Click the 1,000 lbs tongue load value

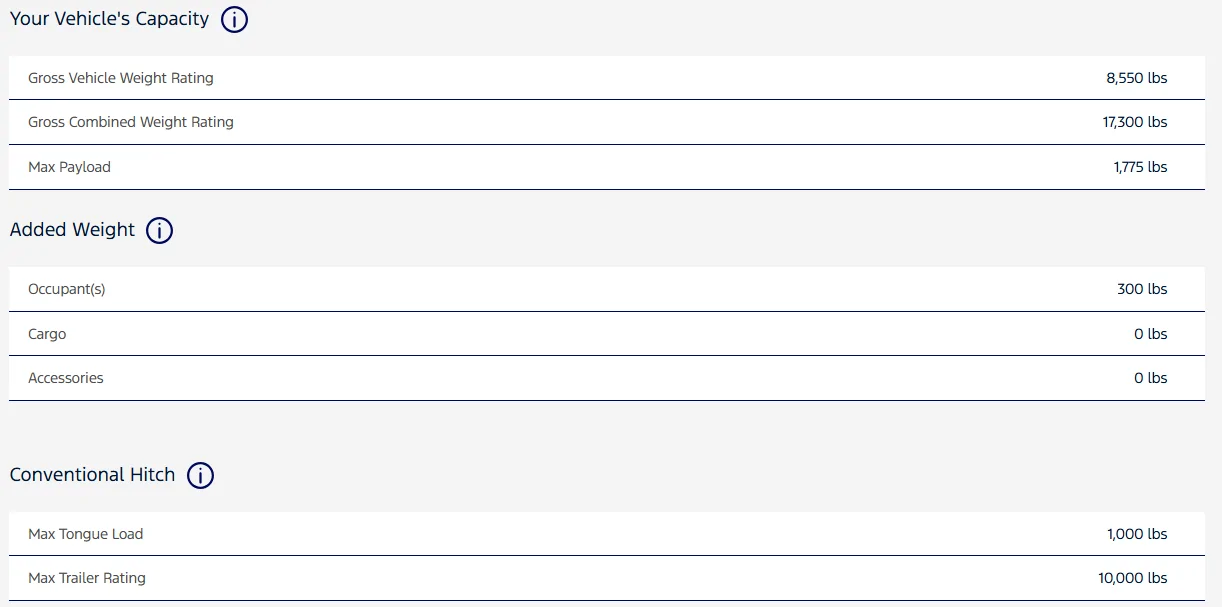(x=1137, y=534)
